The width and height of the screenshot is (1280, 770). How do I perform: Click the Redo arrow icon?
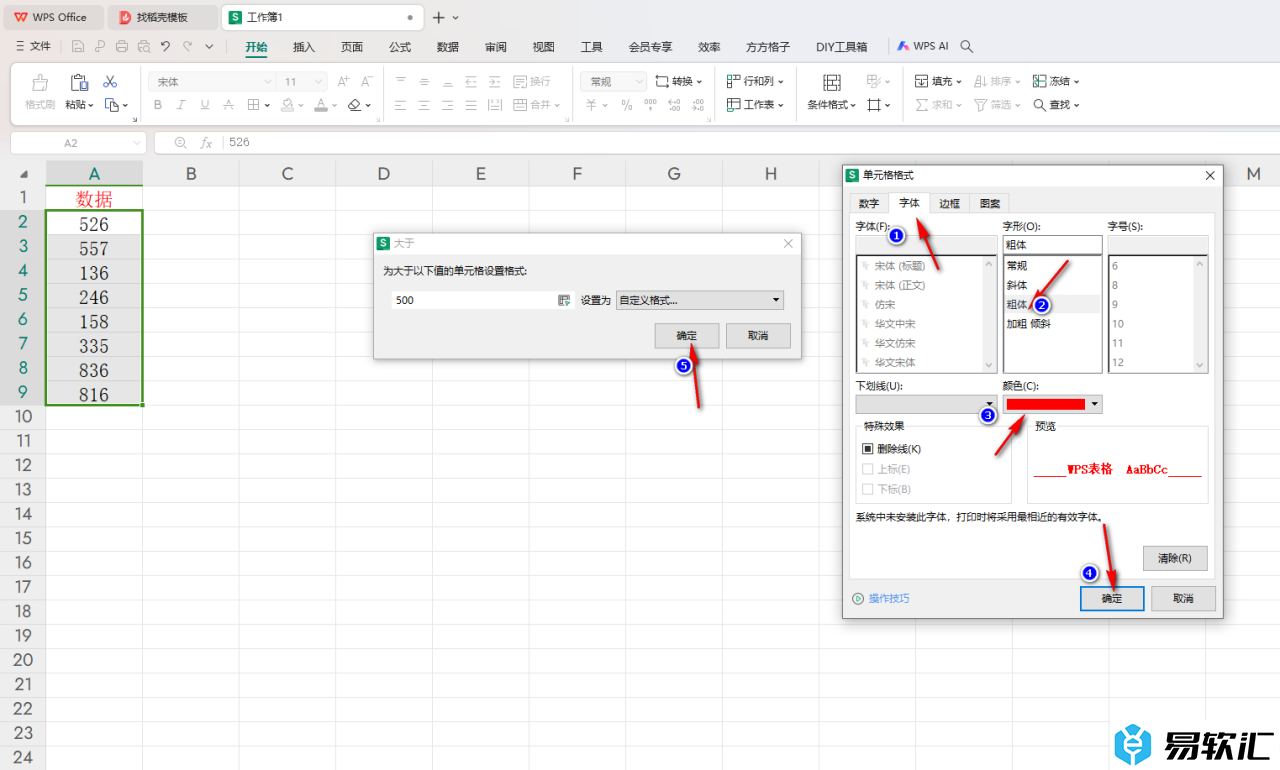188,46
